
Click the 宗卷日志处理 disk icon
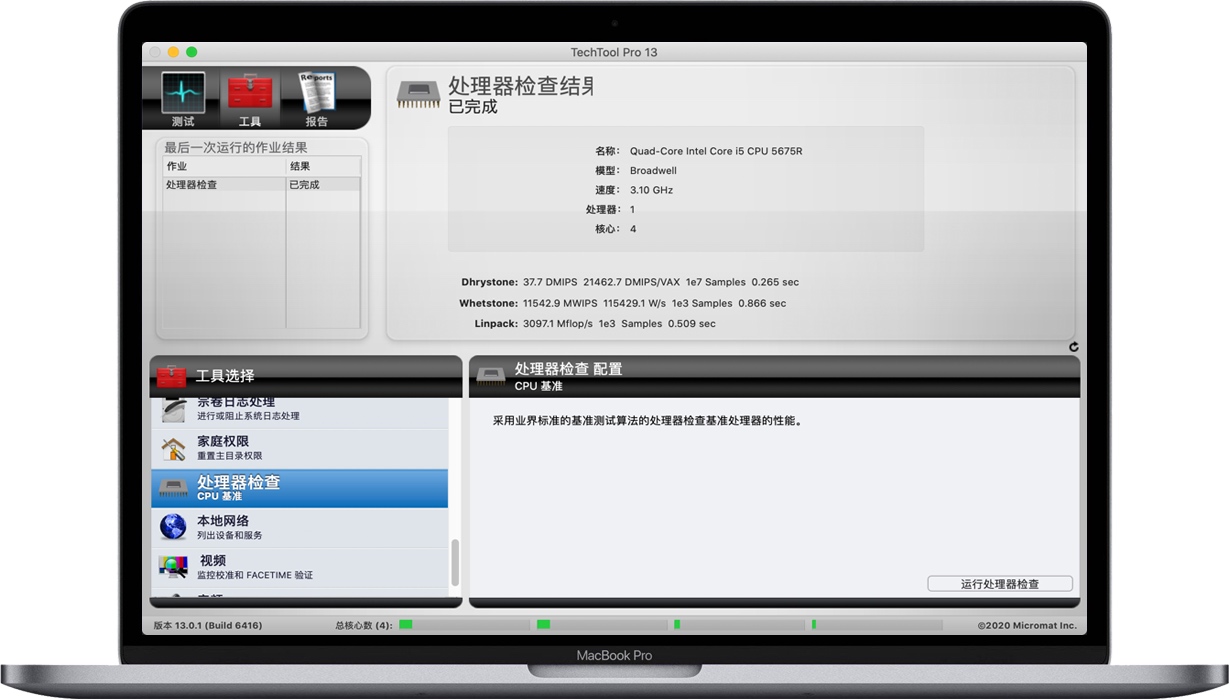point(172,409)
